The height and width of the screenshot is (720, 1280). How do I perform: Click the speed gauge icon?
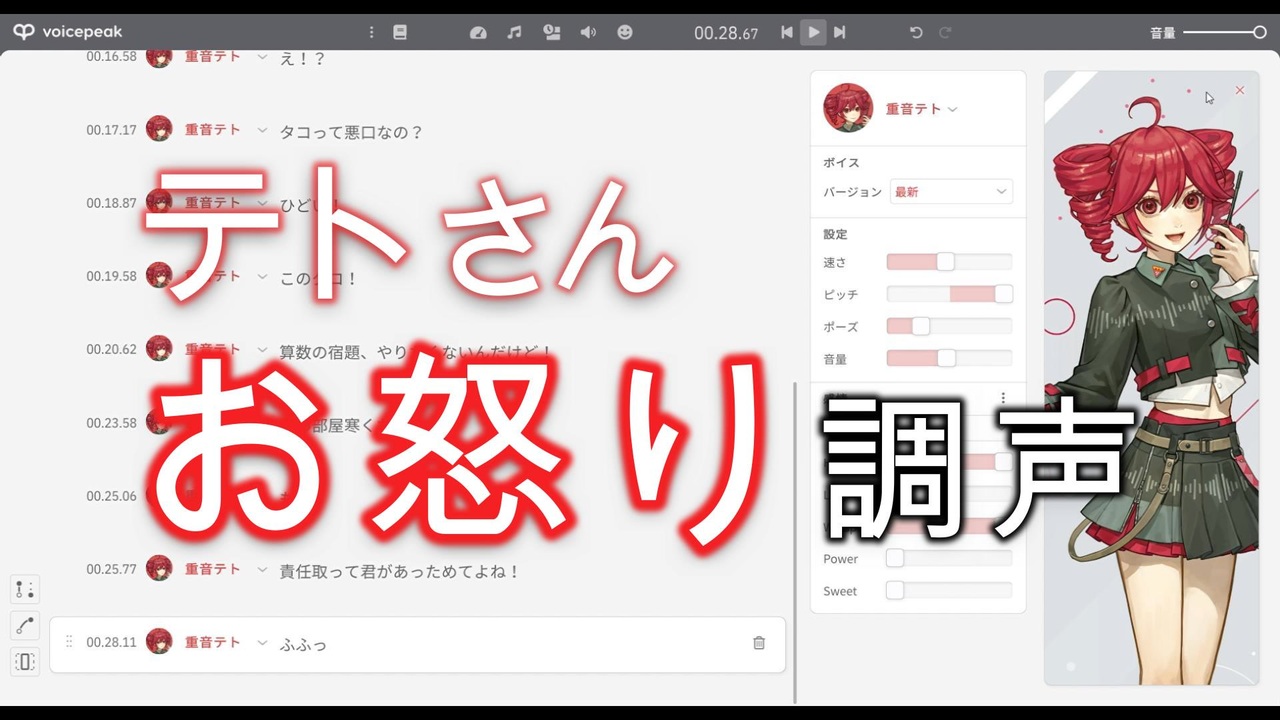coord(478,32)
